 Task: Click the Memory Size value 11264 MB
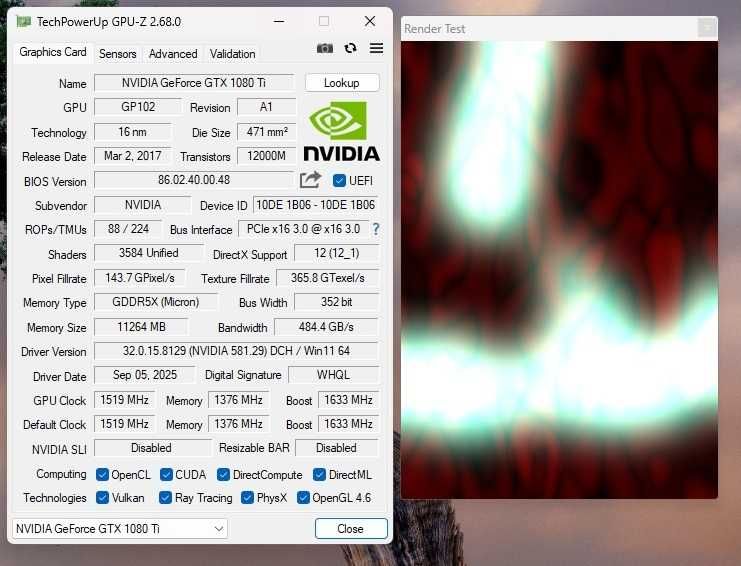click(x=141, y=327)
